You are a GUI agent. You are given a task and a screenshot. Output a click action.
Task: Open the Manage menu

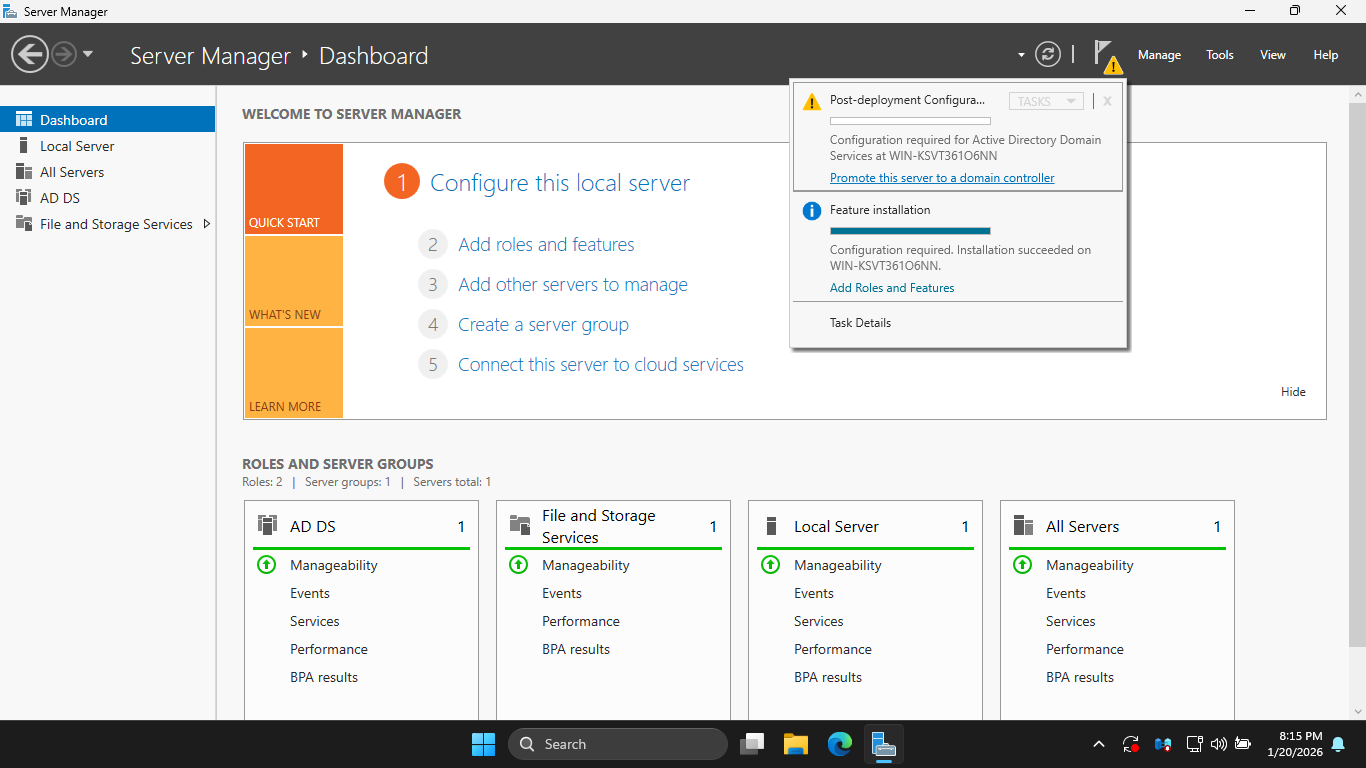click(x=1159, y=55)
